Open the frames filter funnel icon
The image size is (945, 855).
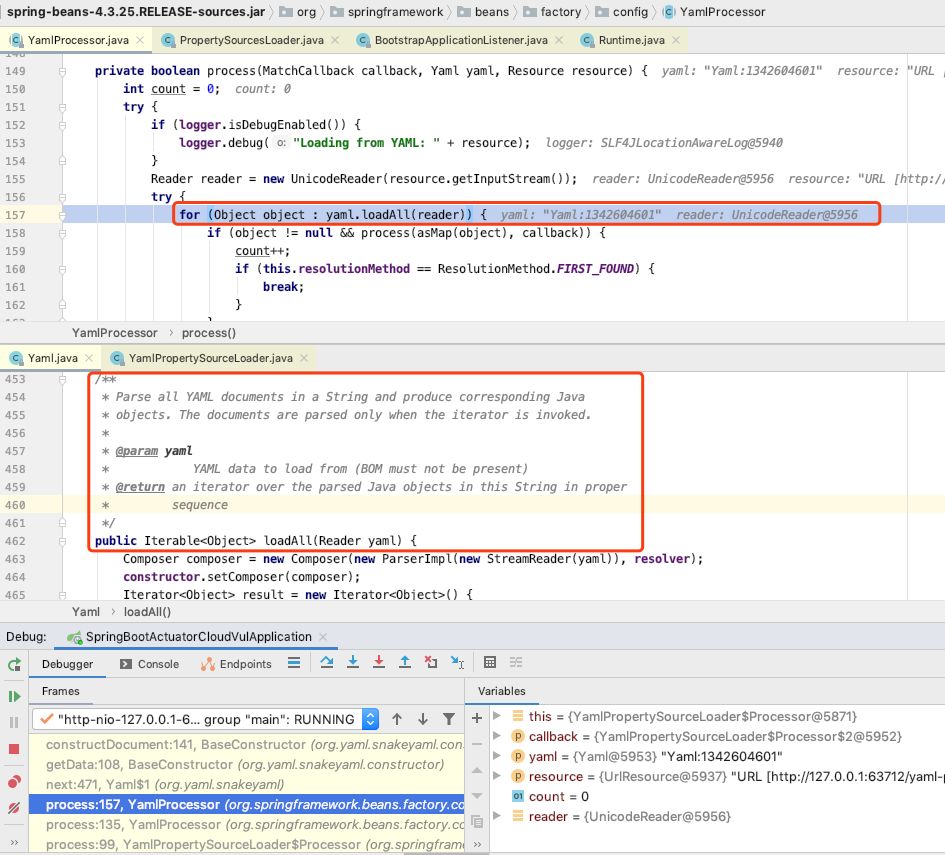pos(448,718)
